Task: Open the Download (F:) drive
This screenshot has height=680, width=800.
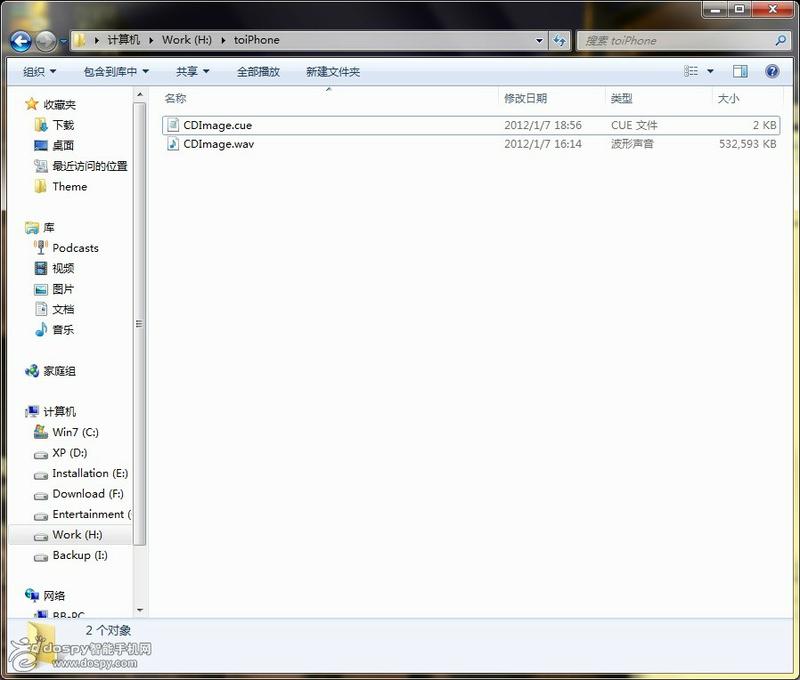Action: [88, 494]
